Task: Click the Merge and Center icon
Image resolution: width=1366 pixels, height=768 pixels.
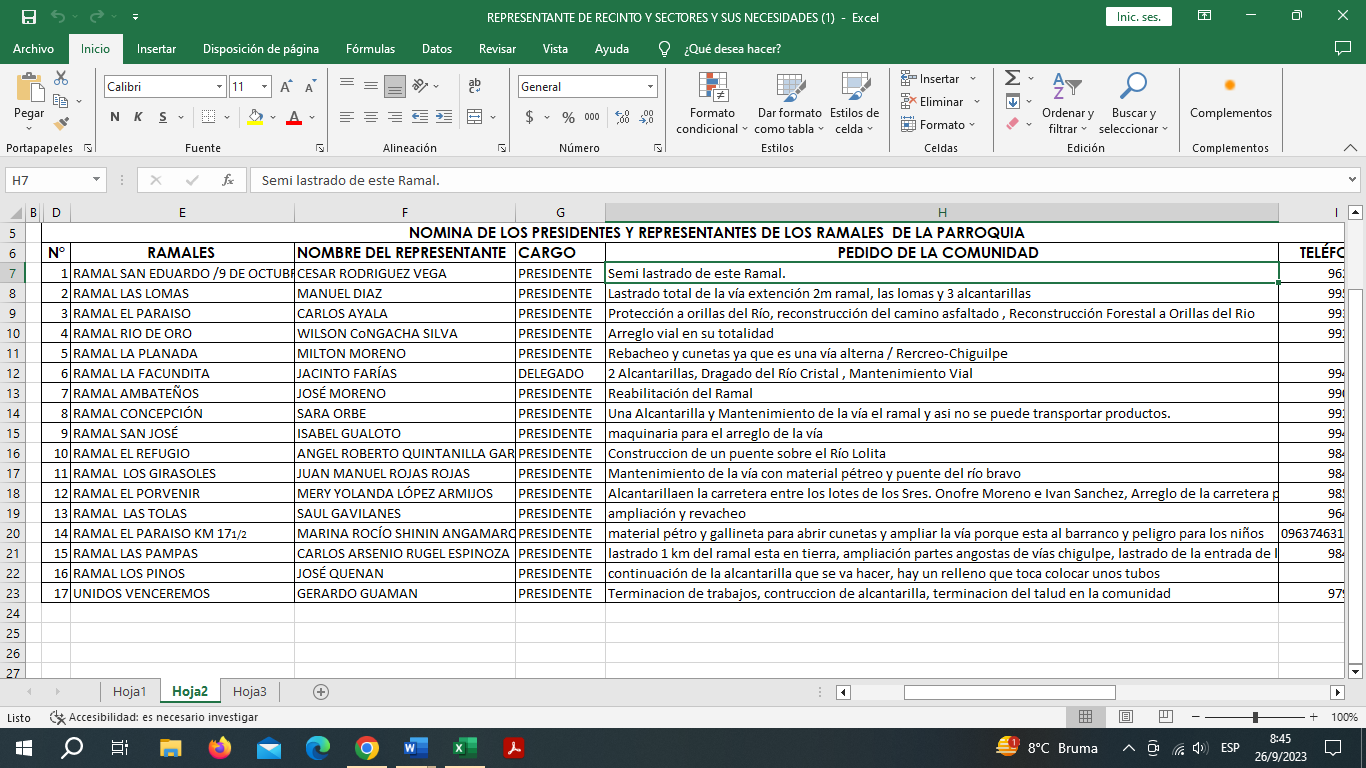Action: (475, 117)
